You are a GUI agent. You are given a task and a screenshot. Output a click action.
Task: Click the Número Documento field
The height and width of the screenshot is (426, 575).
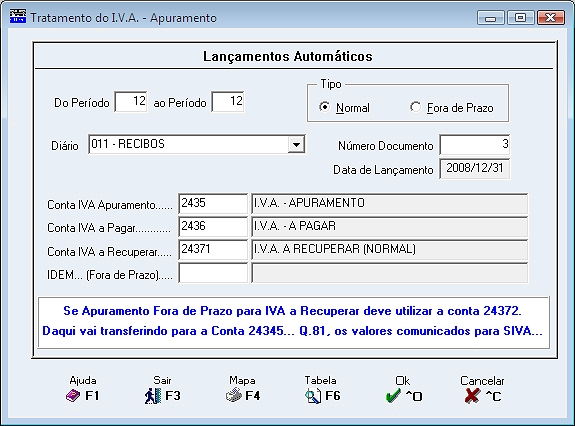click(x=475, y=144)
